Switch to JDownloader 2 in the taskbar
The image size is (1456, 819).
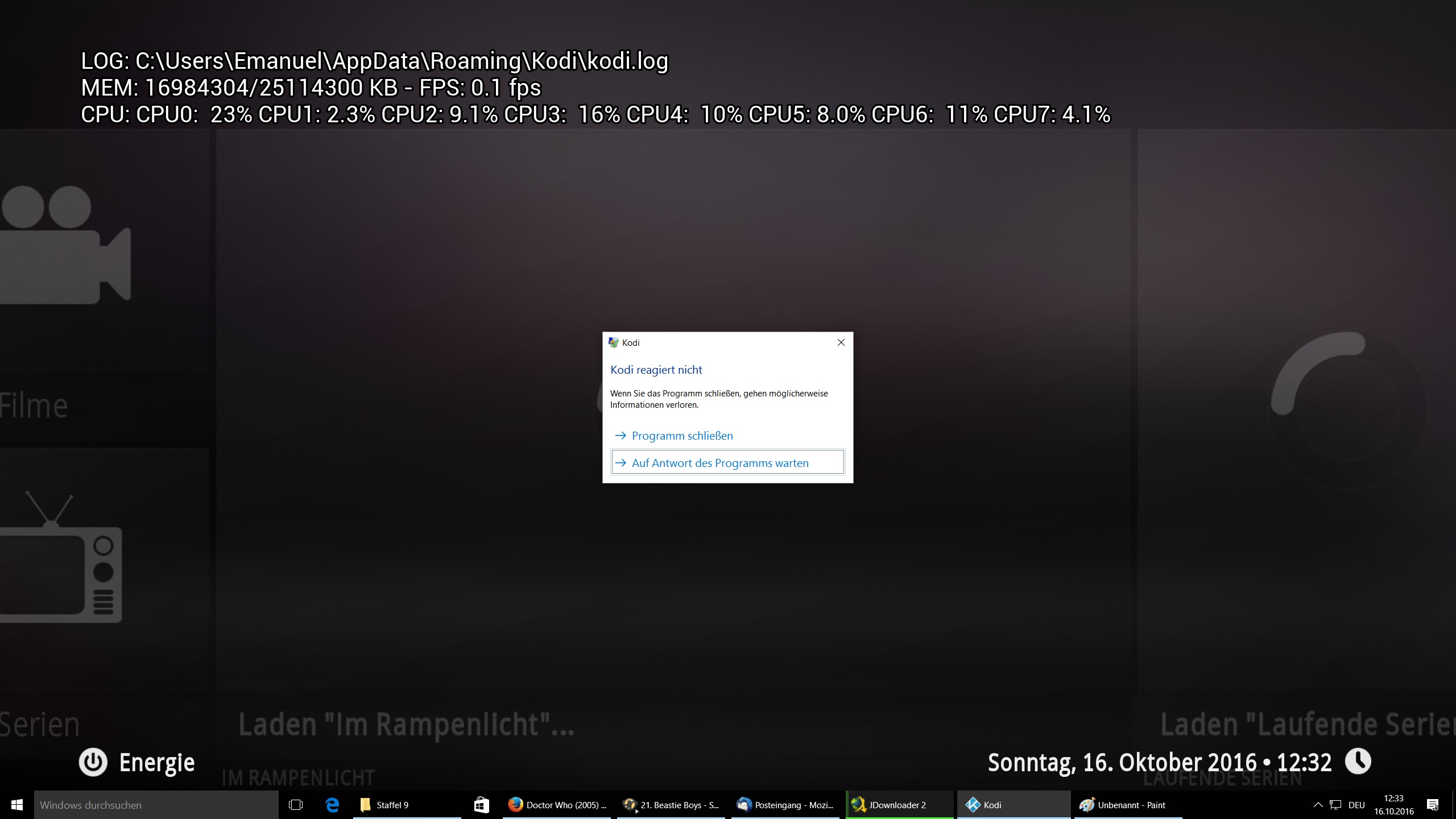pyautogui.click(x=900, y=805)
